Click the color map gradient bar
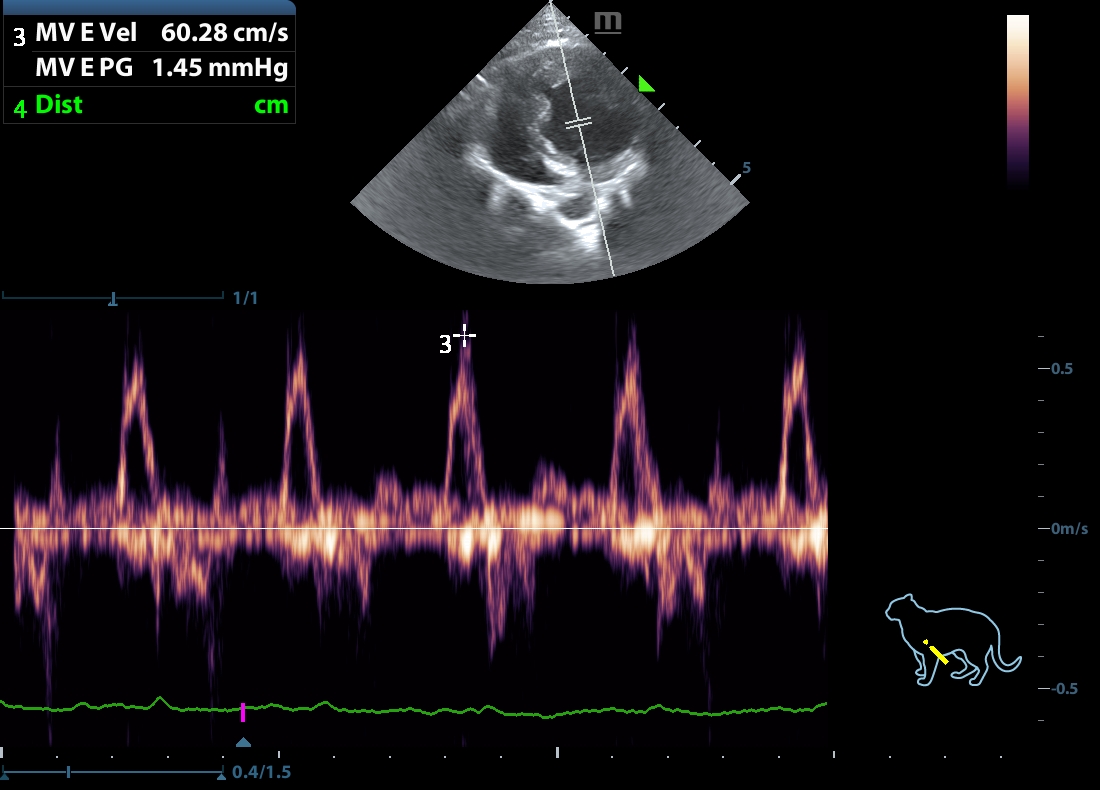Screen dimensions: 1100x790 [x=1017, y=100]
